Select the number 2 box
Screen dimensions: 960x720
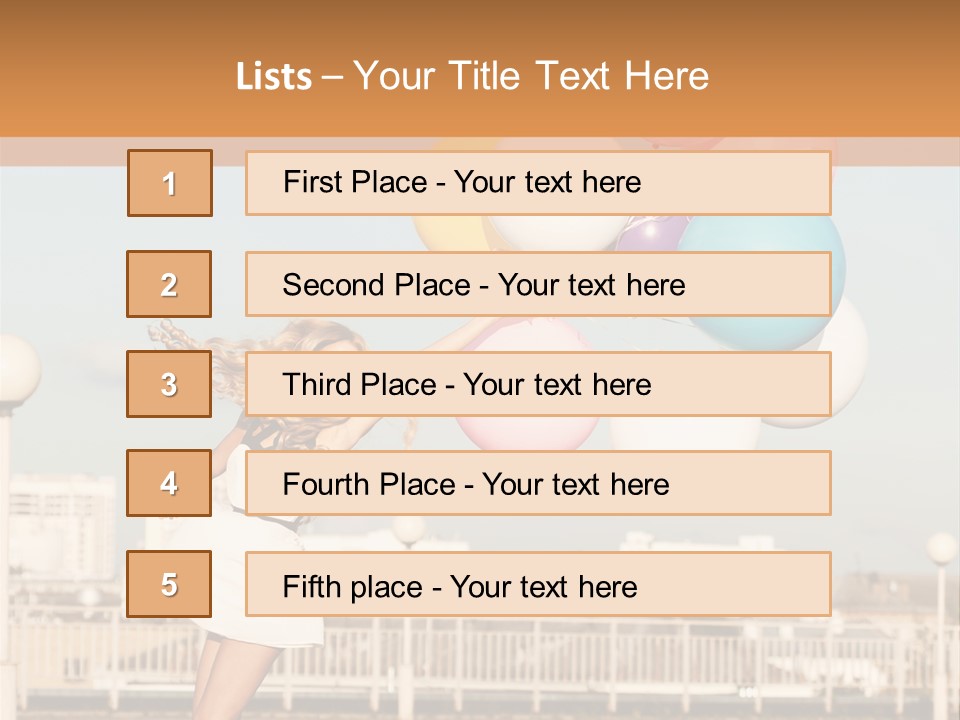(169, 284)
